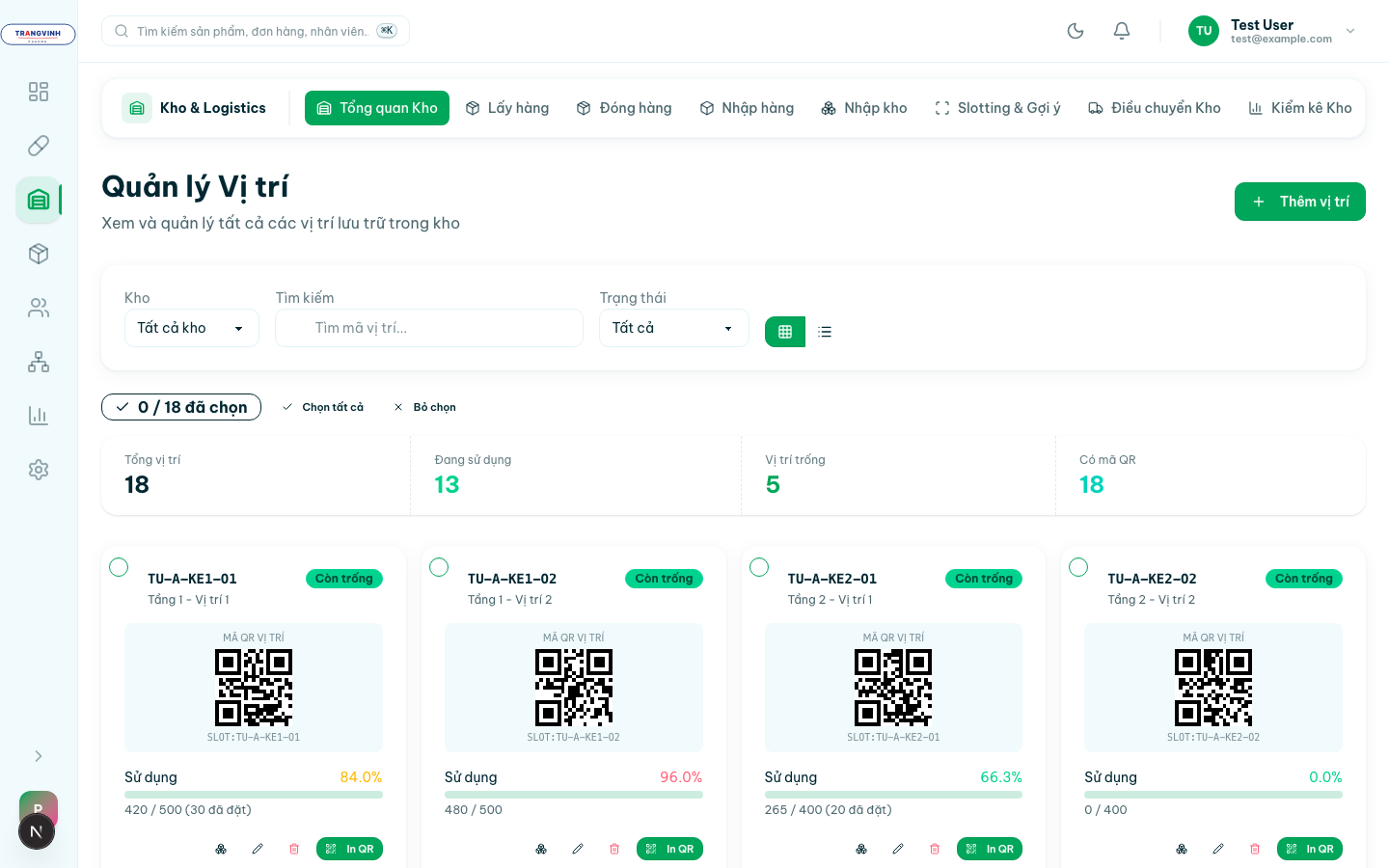
Task: Switch to Lấy hàng tab
Action: (x=507, y=108)
